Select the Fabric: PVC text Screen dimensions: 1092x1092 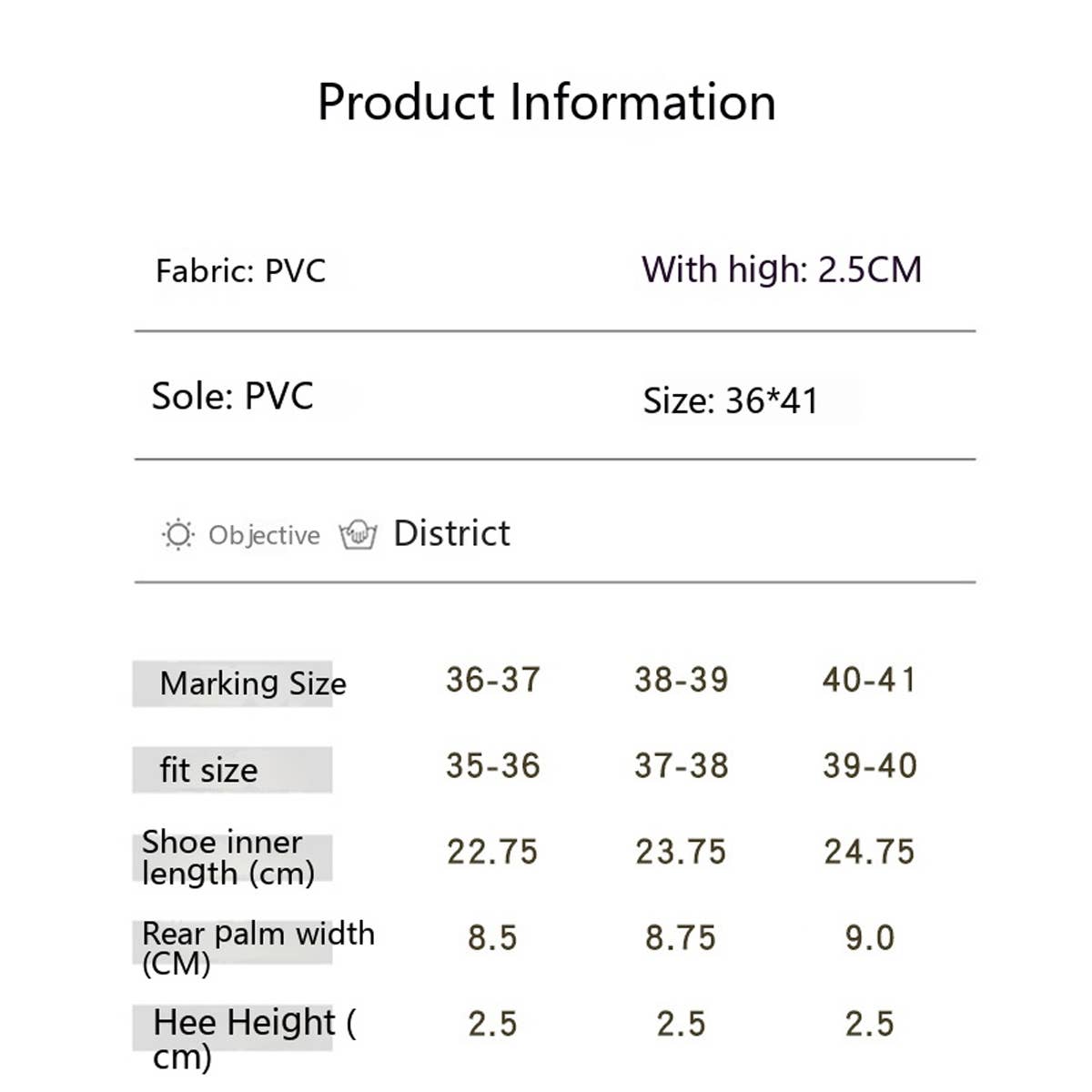tap(240, 271)
